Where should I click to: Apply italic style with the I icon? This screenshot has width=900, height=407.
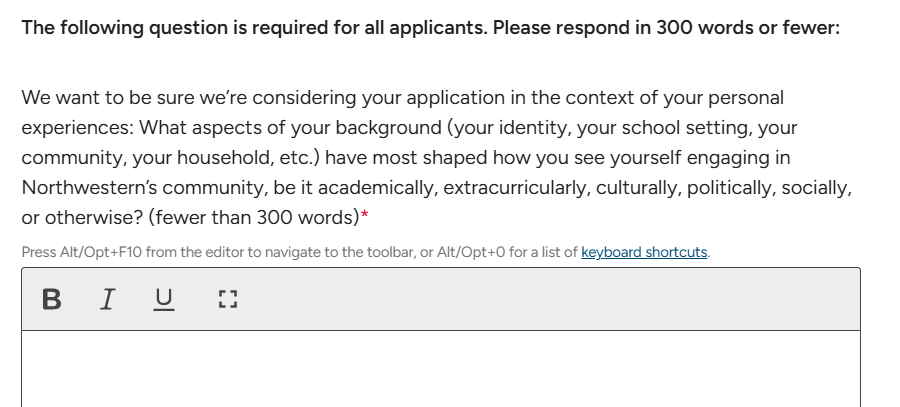pos(107,299)
